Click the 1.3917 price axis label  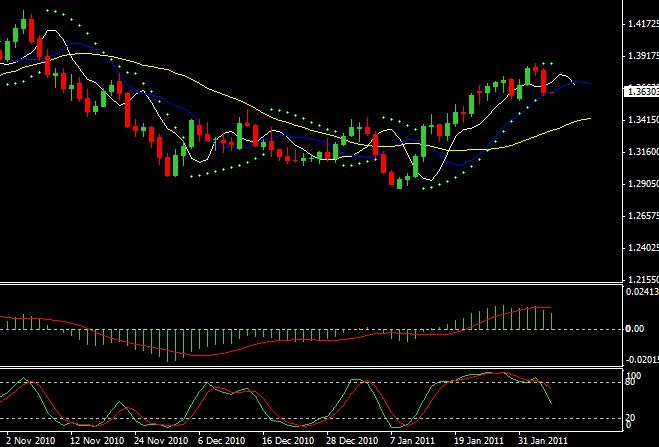[643, 56]
